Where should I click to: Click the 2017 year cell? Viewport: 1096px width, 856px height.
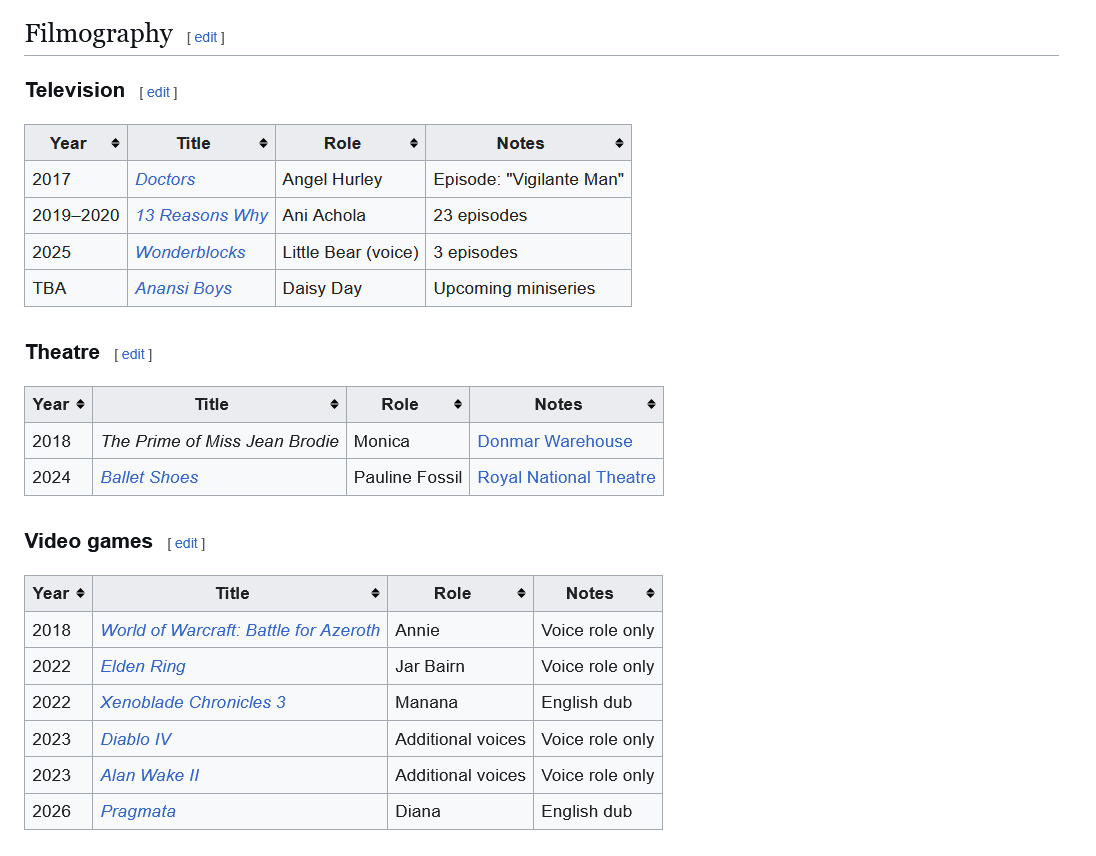click(76, 180)
